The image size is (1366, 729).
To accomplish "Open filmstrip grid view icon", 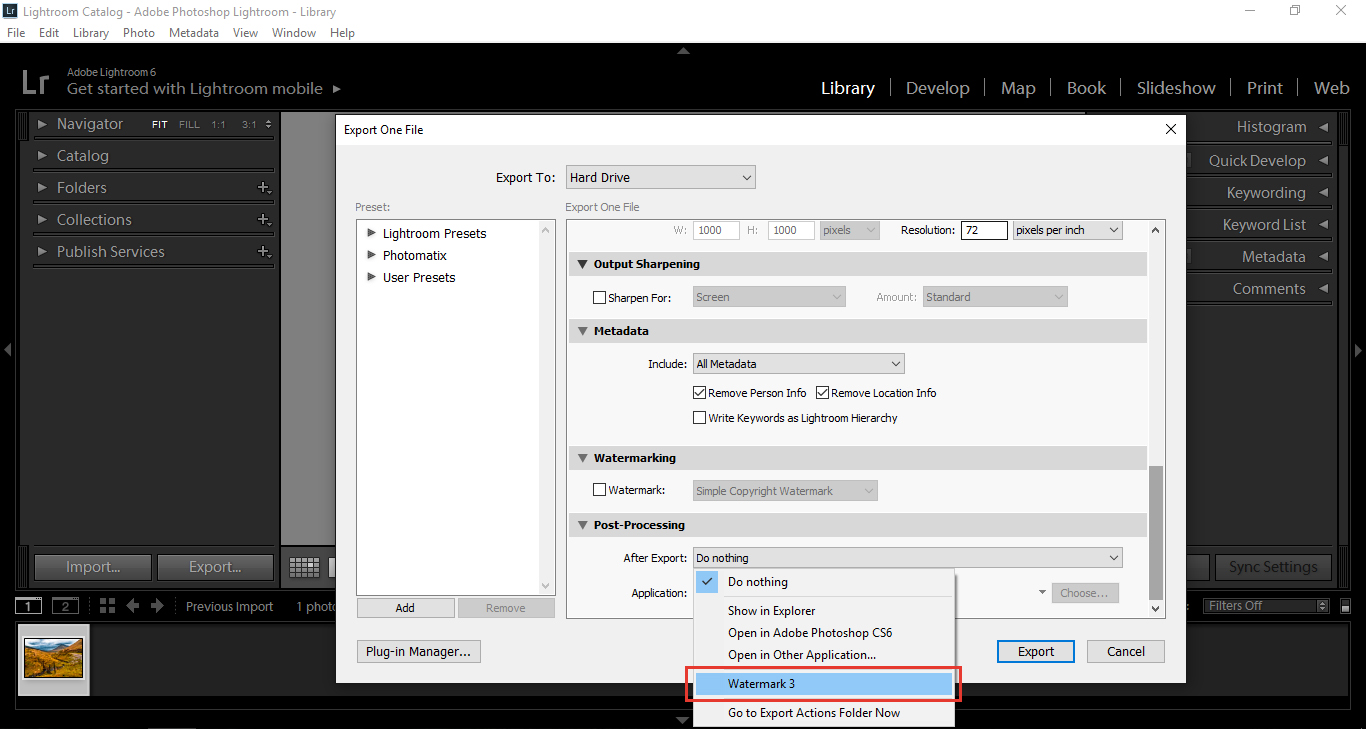I will (108, 606).
